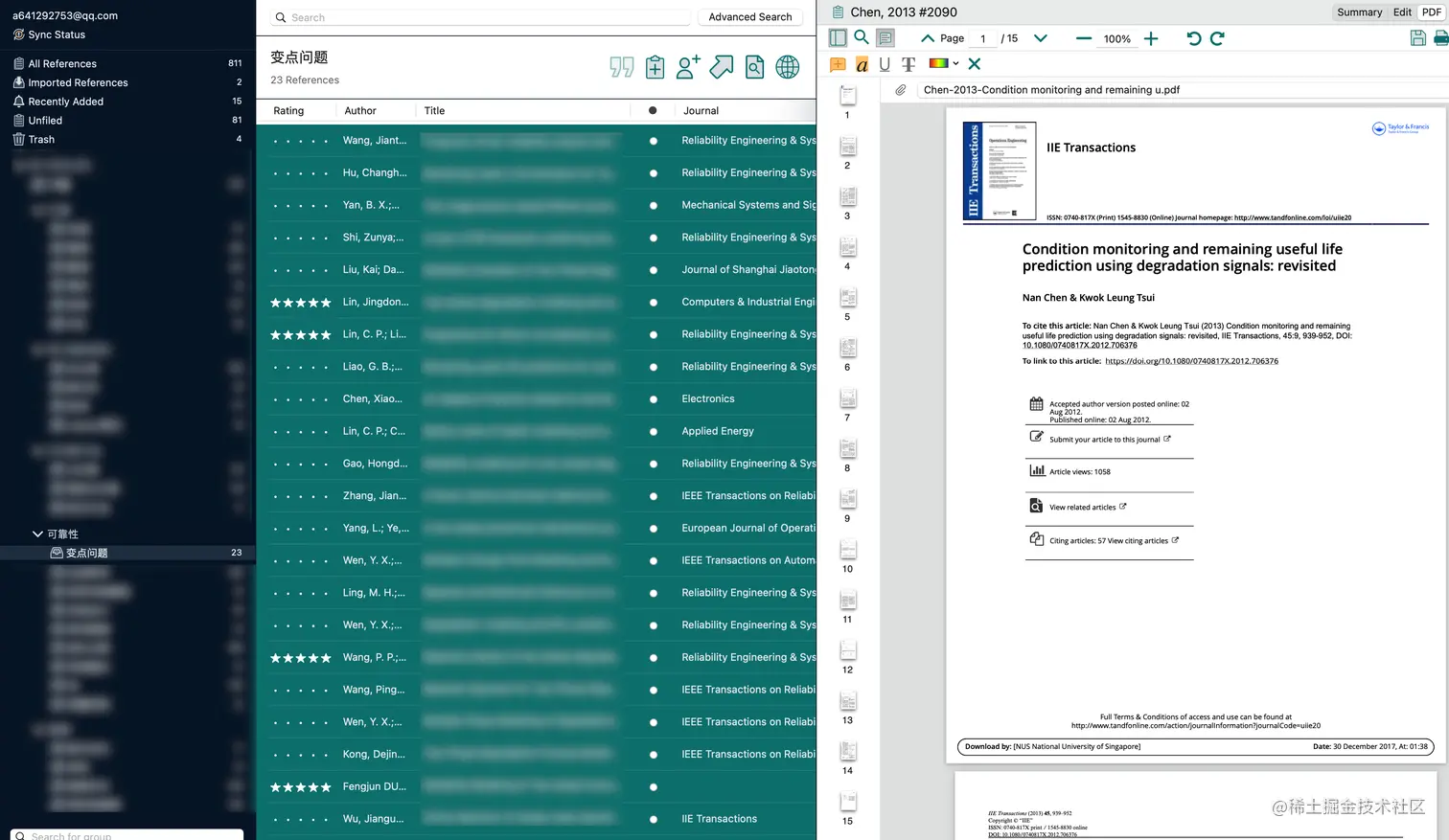Click the insert citation quote icon
This screenshot has width=1449, height=840.
pyautogui.click(x=622, y=67)
